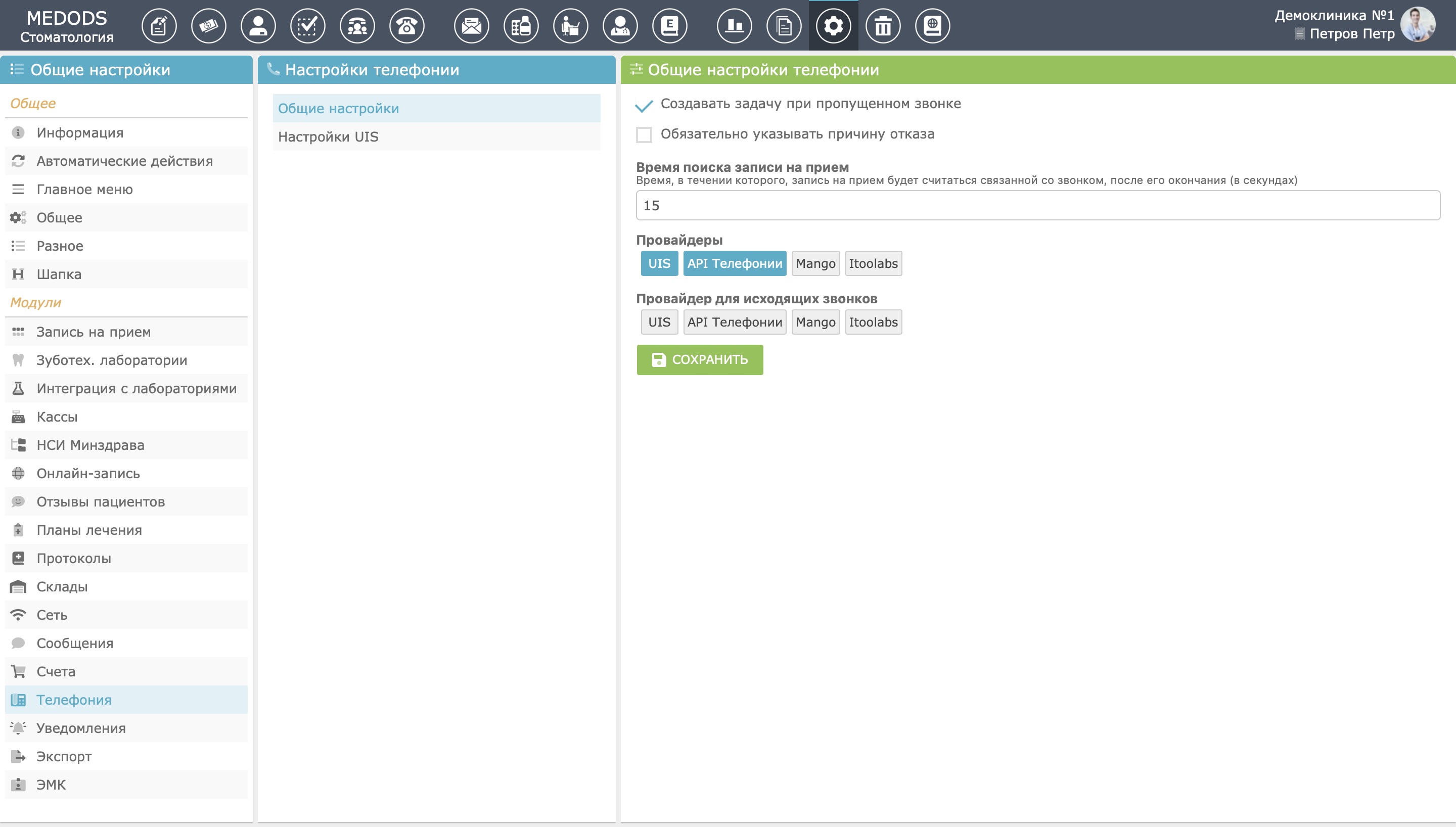This screenshot has width=1456, height=827.
Task: Open the trash bin icon in top bar
Action: [883, 26]
